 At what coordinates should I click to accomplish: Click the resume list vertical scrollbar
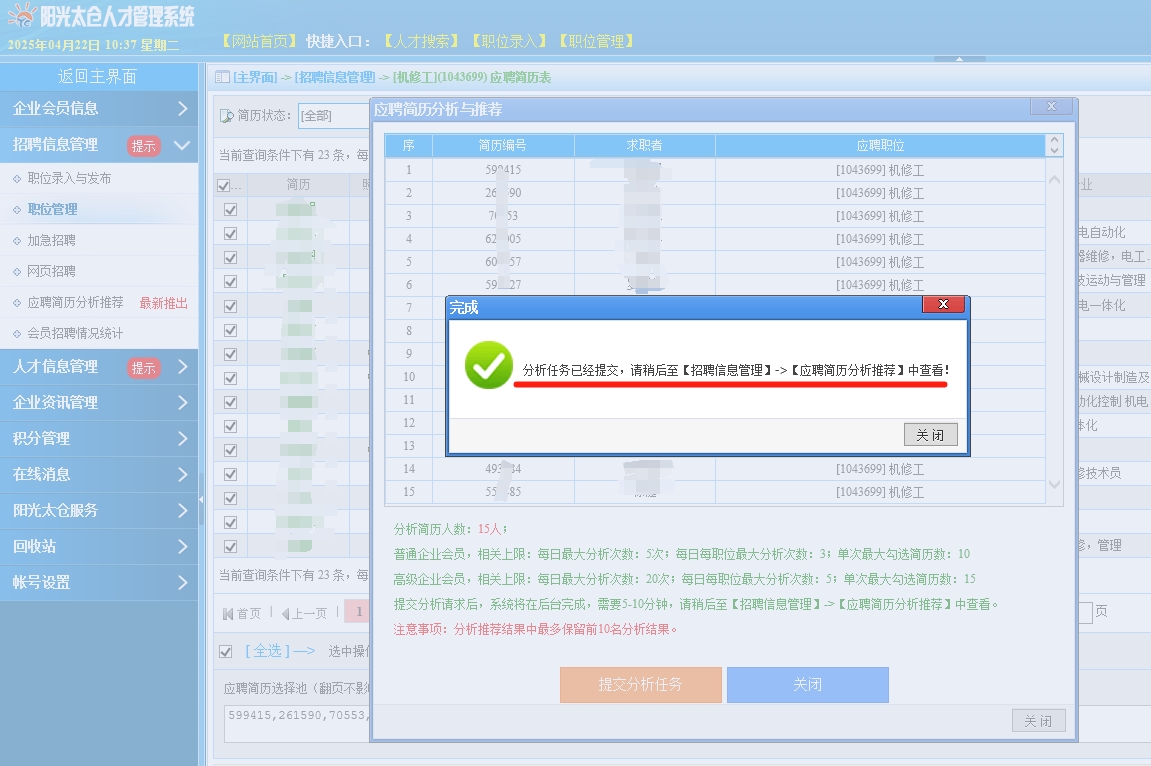(x=1054, y=330)
